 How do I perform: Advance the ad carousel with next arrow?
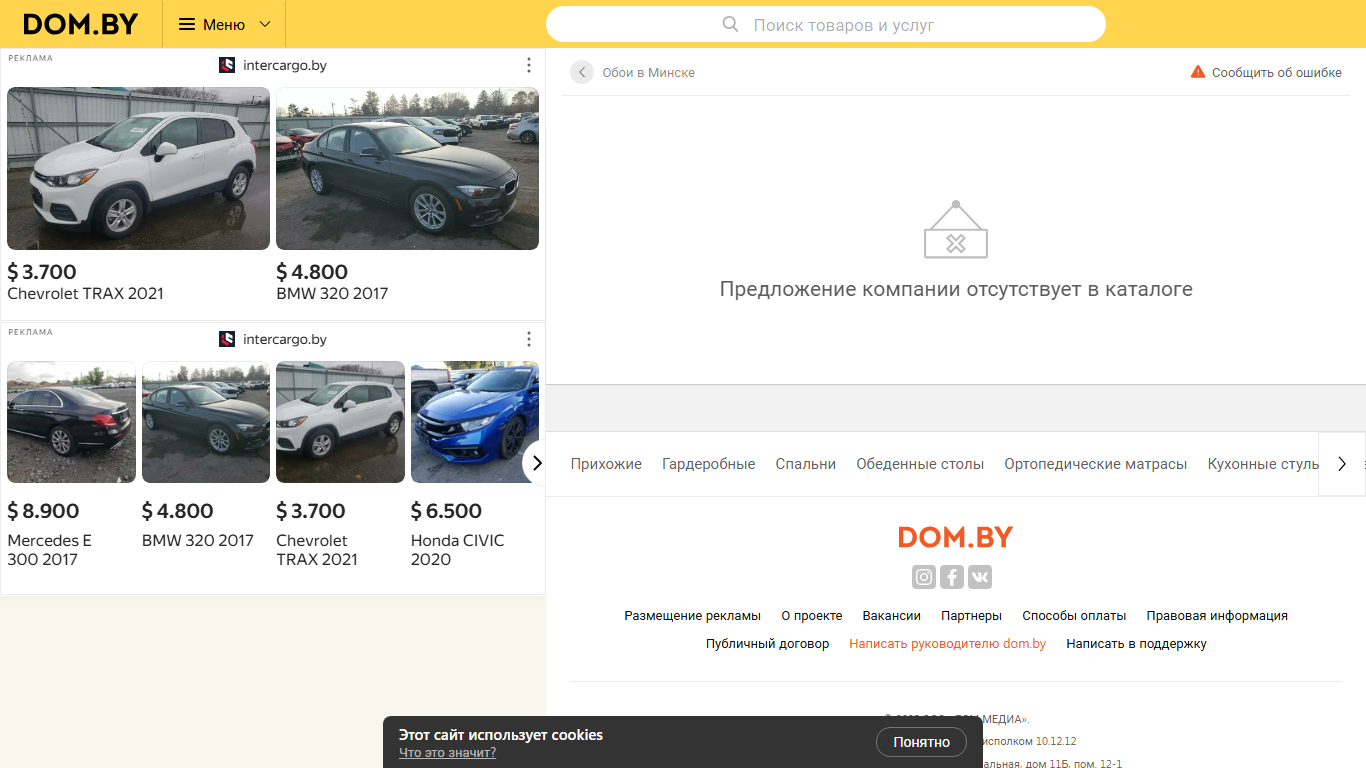(x=535, y=463)
